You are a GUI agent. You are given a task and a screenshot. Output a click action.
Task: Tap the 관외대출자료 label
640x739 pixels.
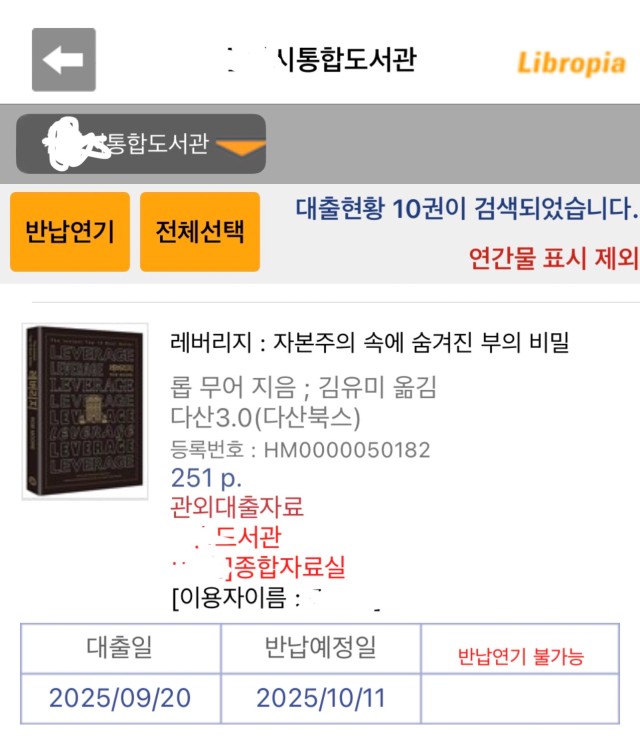tap(237, 508)
